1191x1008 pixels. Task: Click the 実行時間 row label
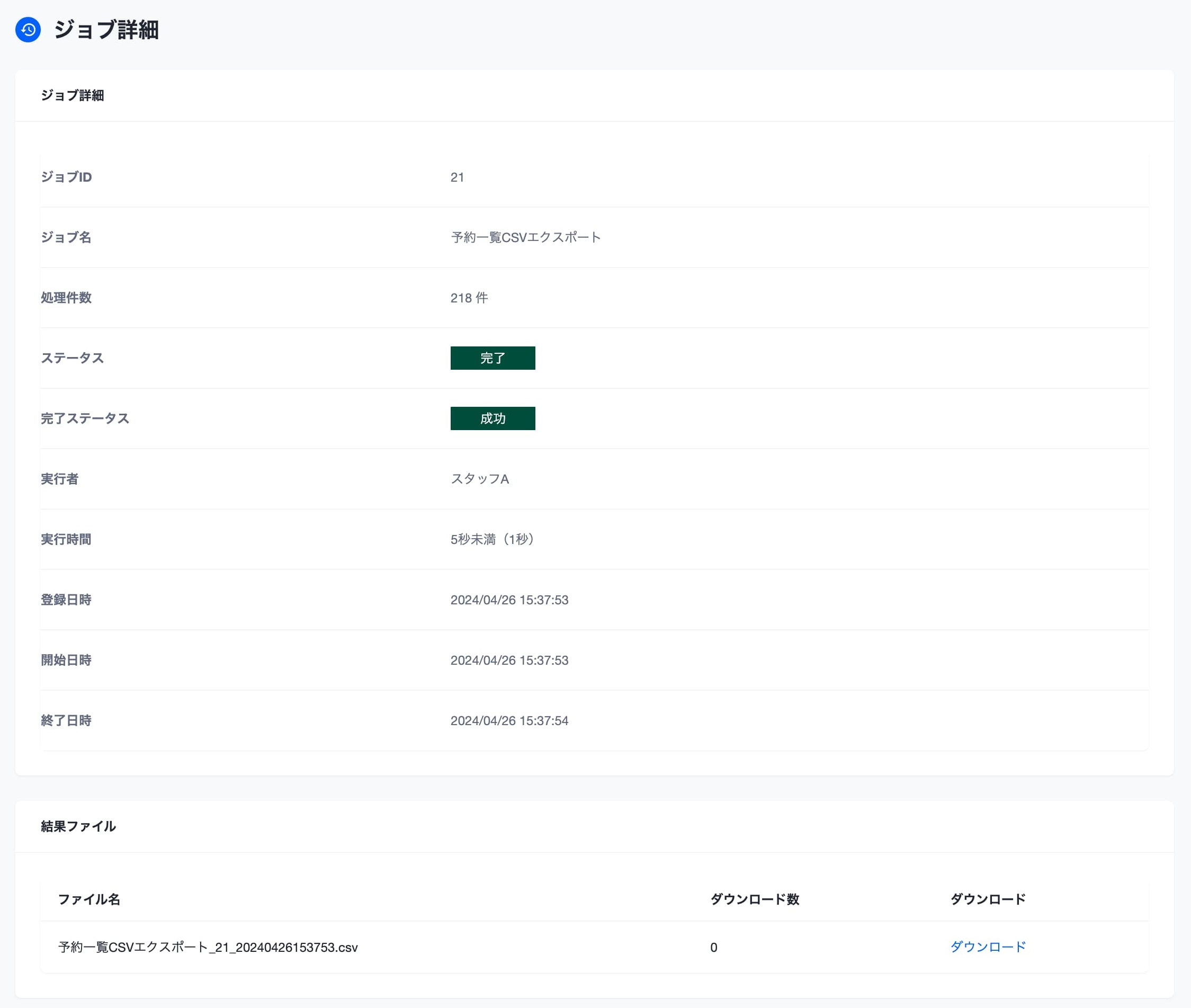pos(66,539)
